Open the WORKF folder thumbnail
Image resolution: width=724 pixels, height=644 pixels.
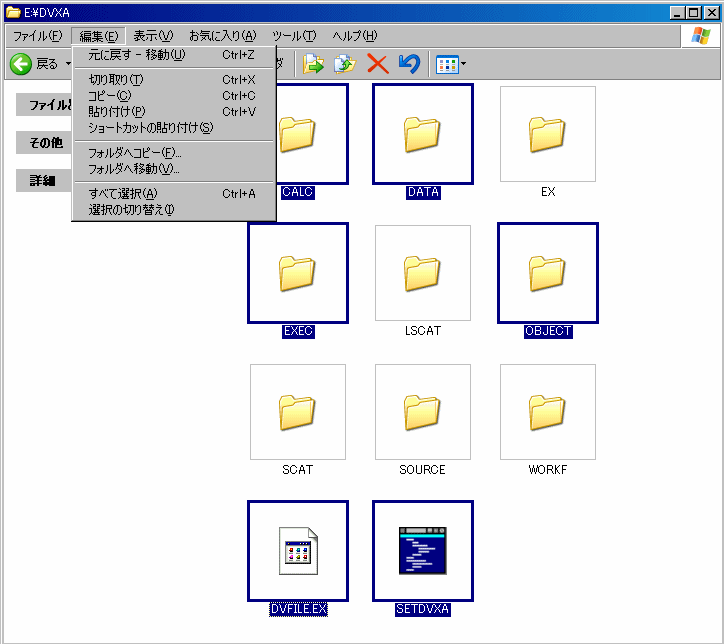(547, 412)
